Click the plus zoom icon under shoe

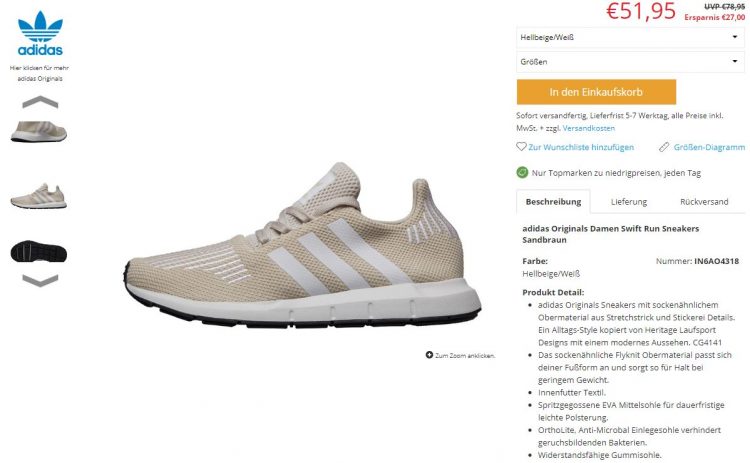pos(429,355)
